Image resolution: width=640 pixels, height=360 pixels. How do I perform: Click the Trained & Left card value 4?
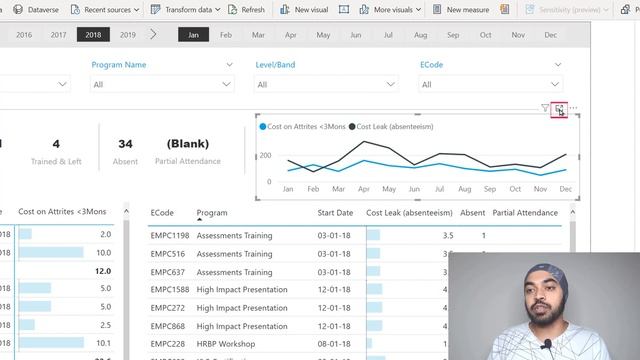click(x=56, y=144)
